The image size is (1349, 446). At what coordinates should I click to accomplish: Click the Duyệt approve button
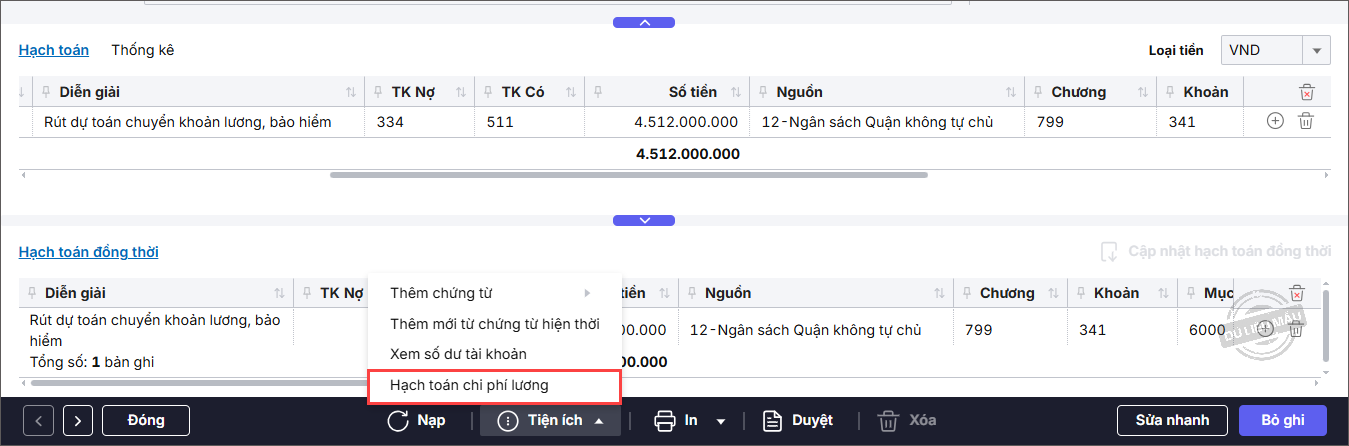click(x=798, y=421)
